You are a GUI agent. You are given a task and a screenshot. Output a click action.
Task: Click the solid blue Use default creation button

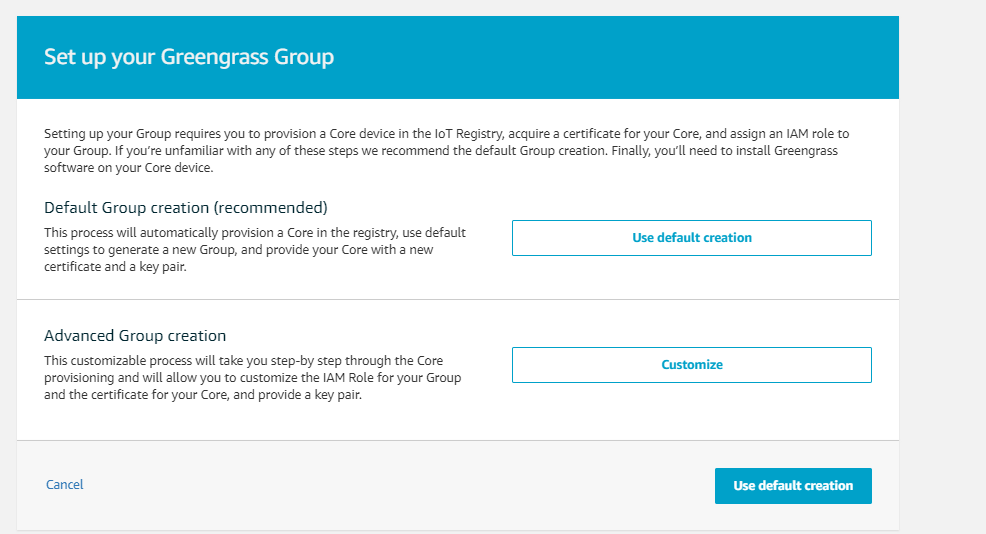(x=793, y=486)
